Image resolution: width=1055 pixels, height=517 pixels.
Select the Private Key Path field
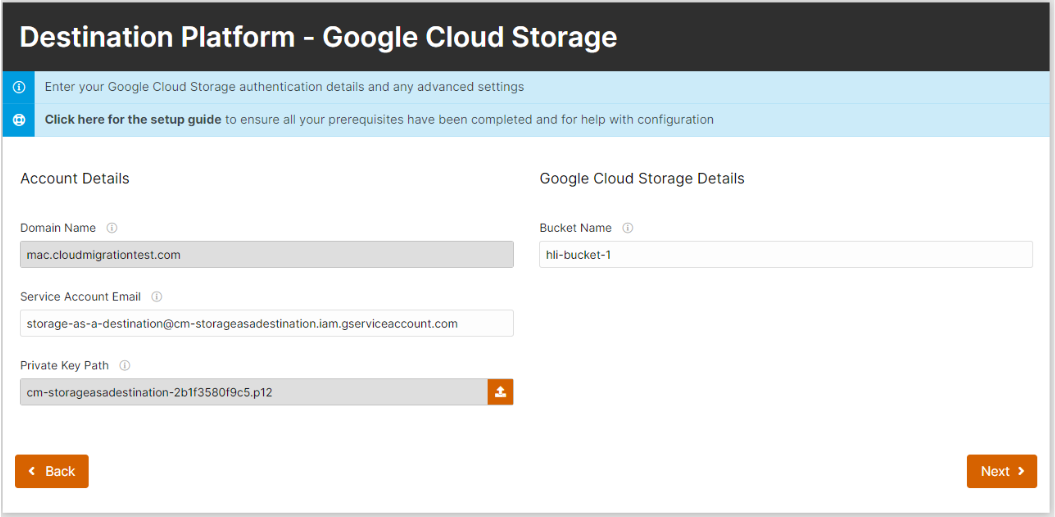click(254, 392)
